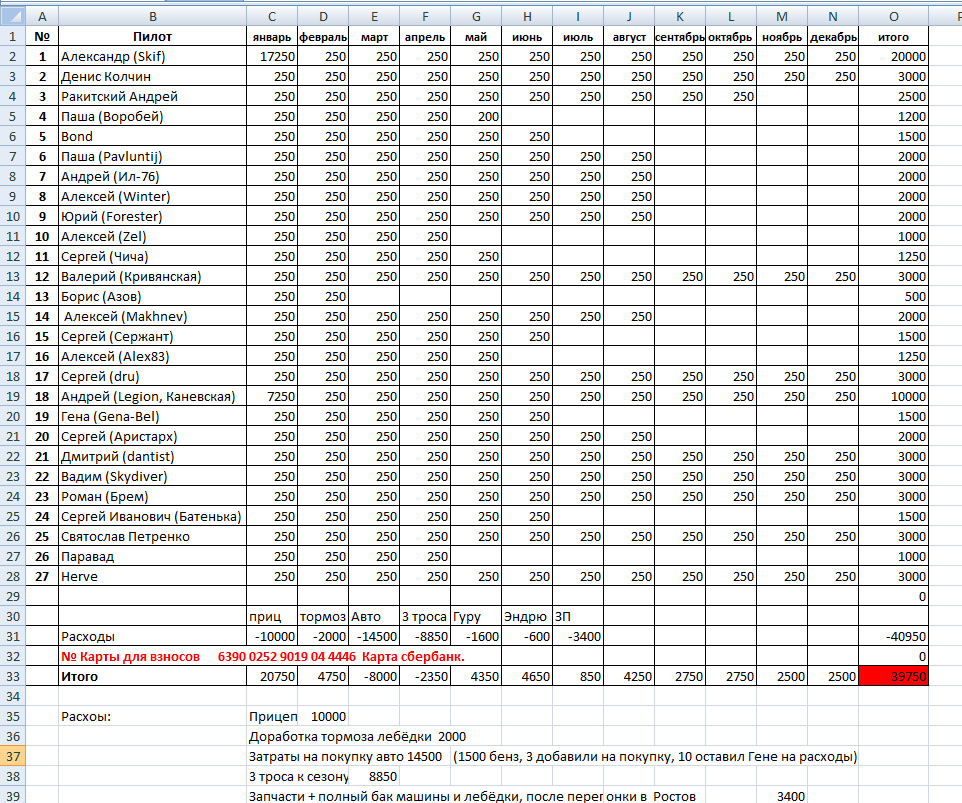Select cell 'Паша (Воробей)'
The image size is (962, 803).
pos(152,117)
